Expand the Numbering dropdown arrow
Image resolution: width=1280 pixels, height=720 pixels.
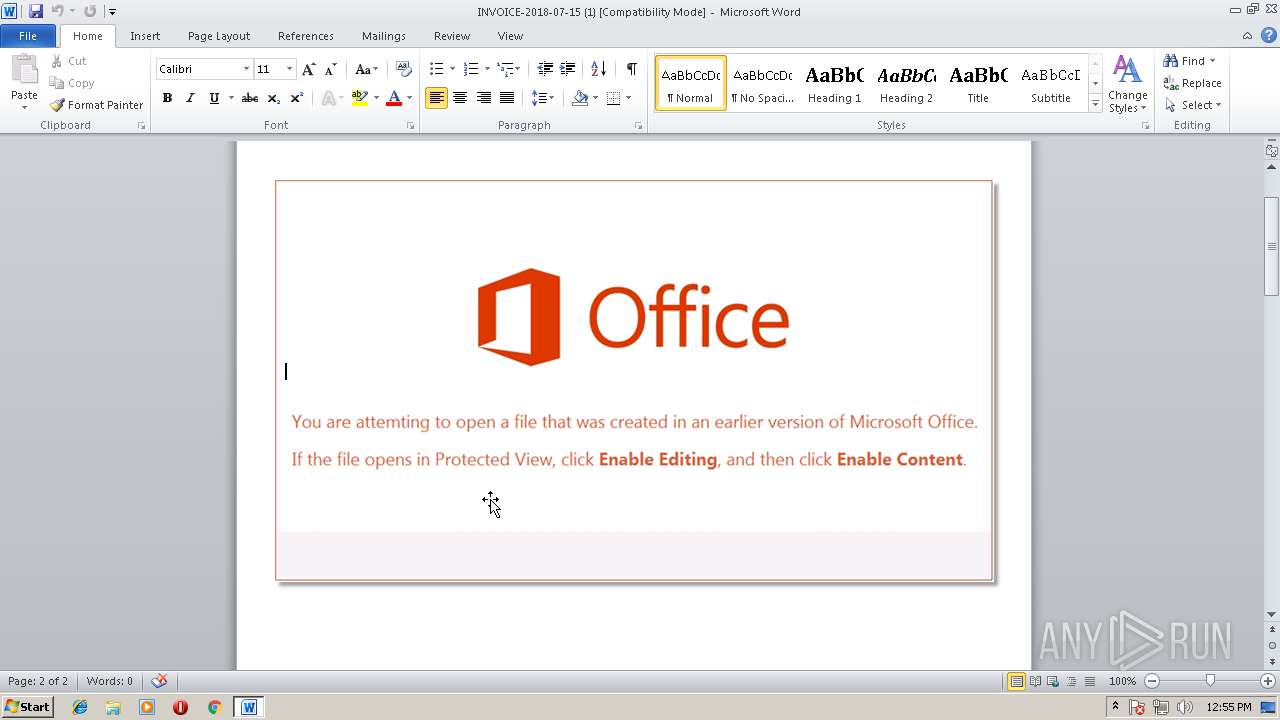pos(487,69)
